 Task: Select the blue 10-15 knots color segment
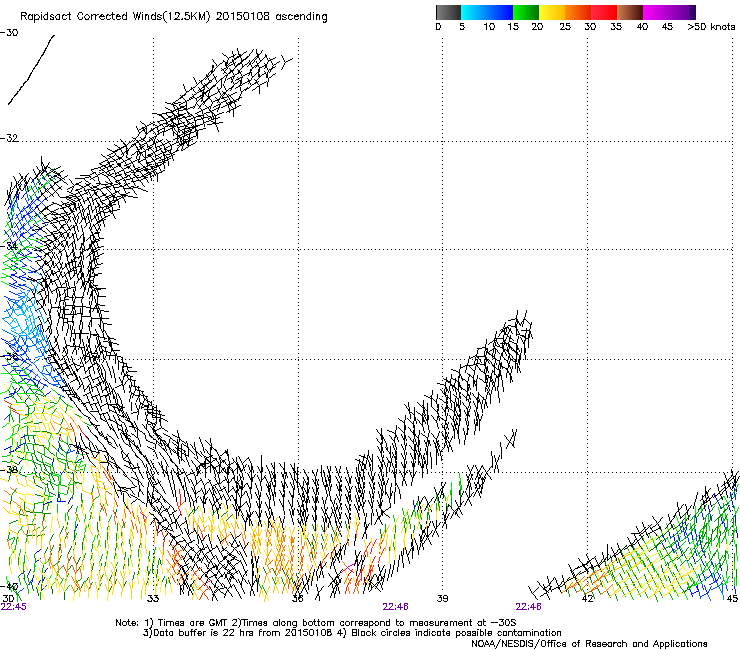point(500,12)
